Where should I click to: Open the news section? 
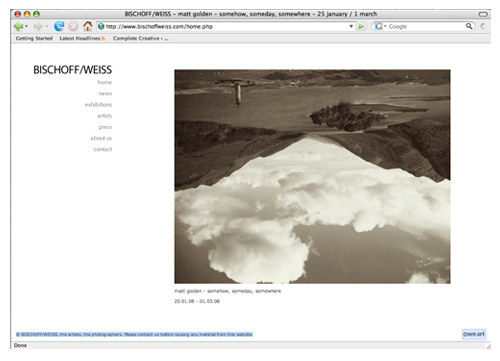(x=105, y=94)
